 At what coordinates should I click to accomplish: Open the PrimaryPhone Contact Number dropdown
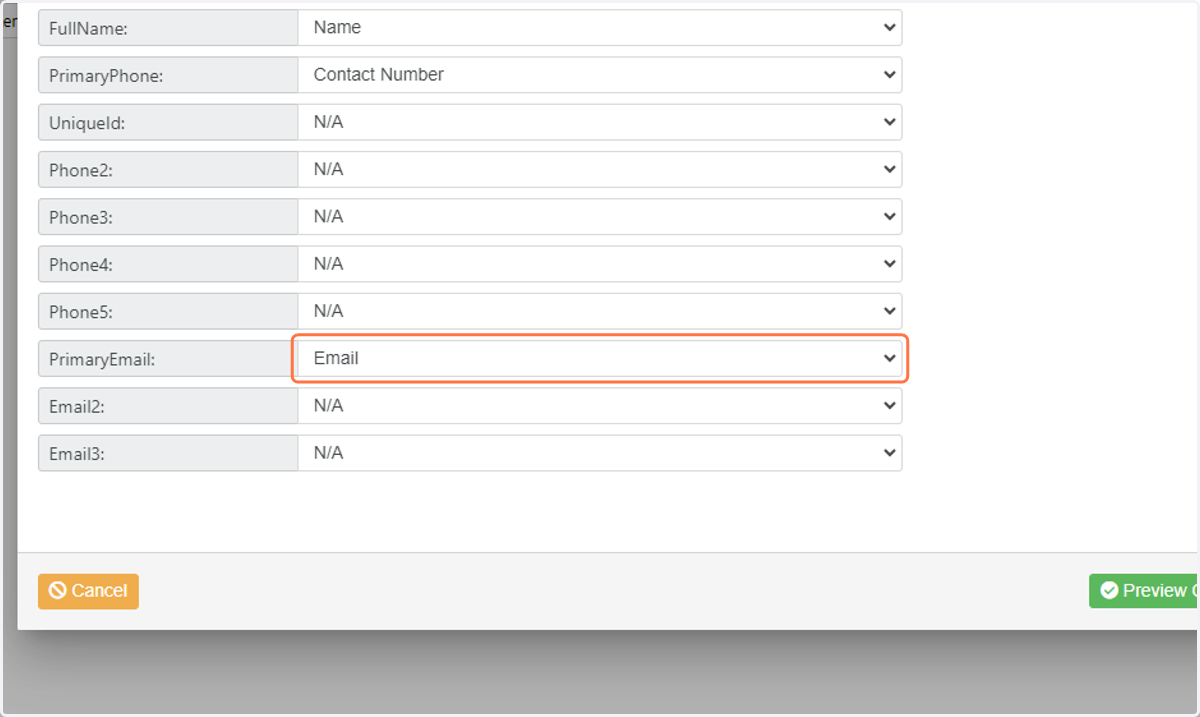click(x=600, y=75)
